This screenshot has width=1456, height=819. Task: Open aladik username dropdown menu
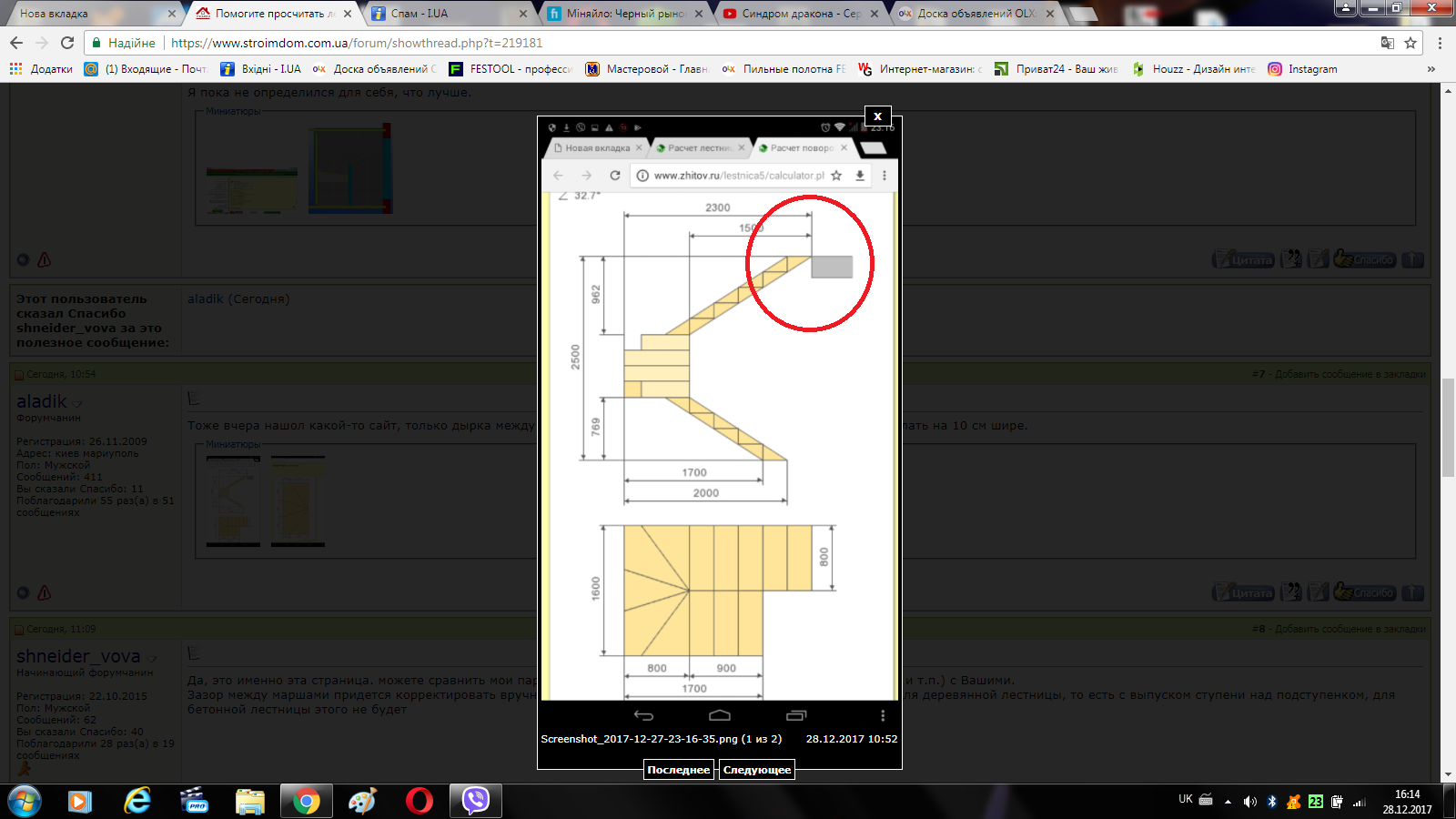click(x=77, y=403)
